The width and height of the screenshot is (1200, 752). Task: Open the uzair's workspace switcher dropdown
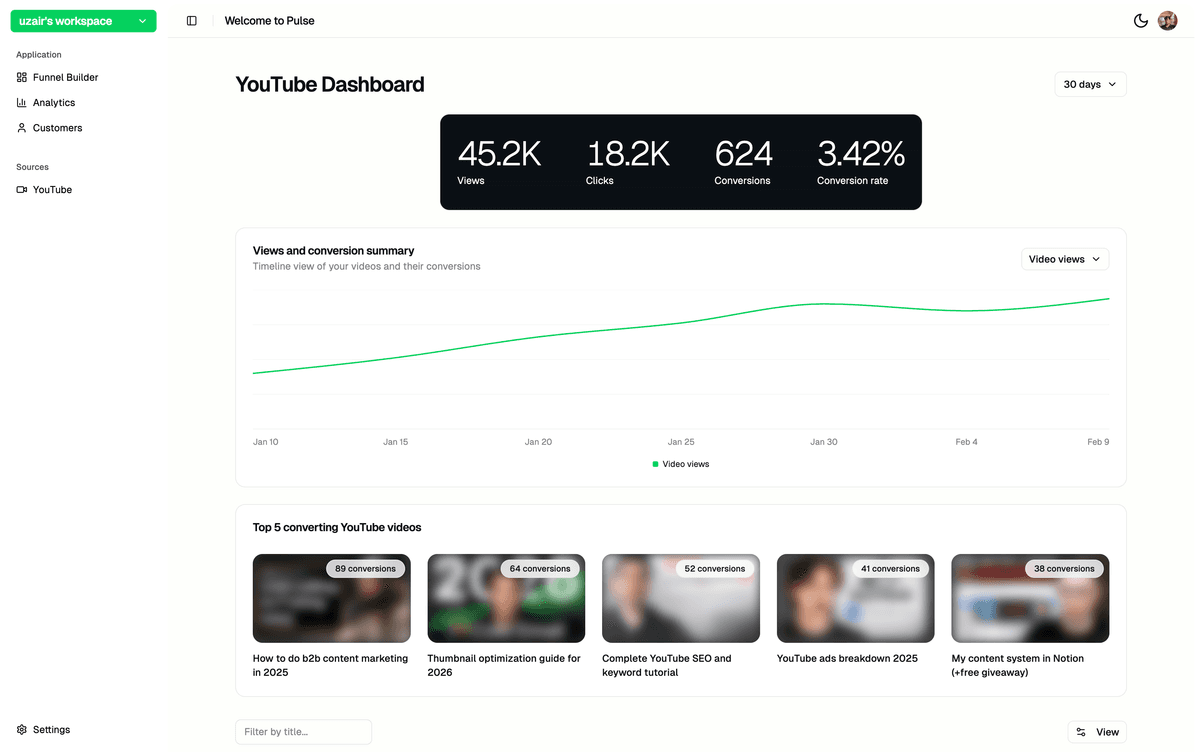tap(83, 21)
